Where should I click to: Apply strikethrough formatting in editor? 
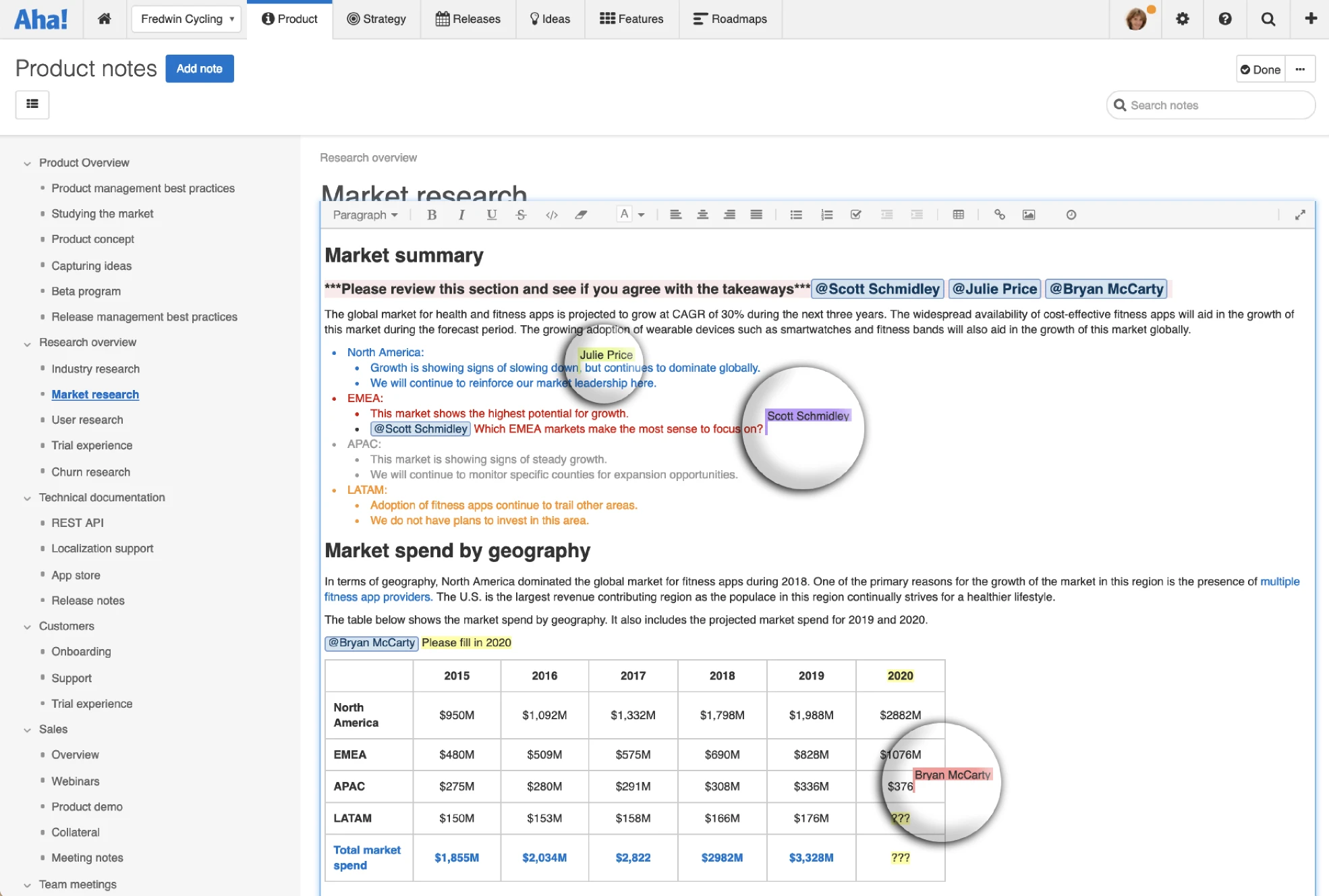point(521,215)
